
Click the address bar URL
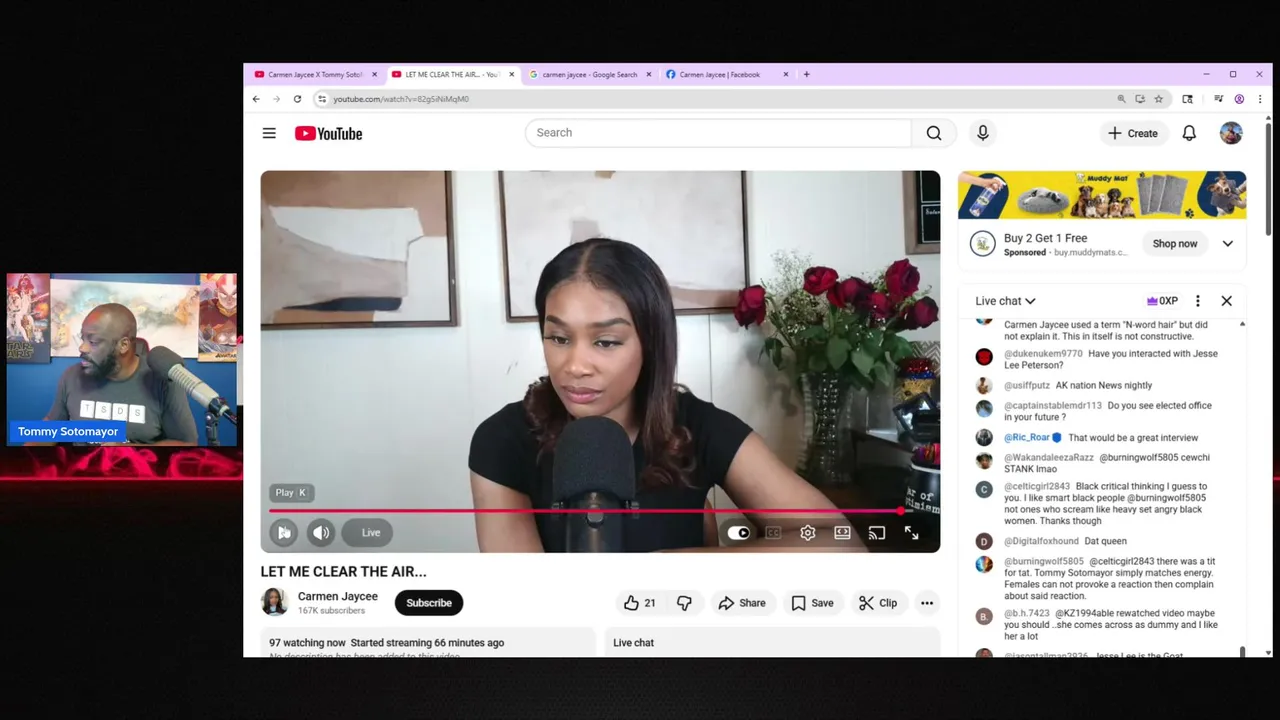[x=401, y=99]
